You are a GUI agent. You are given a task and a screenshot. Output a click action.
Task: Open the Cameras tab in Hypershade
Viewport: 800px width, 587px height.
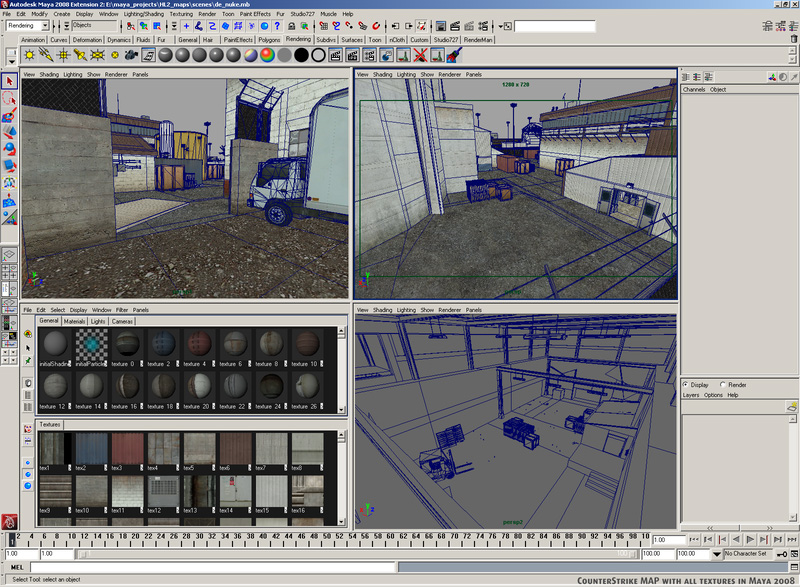pos(122,321)
